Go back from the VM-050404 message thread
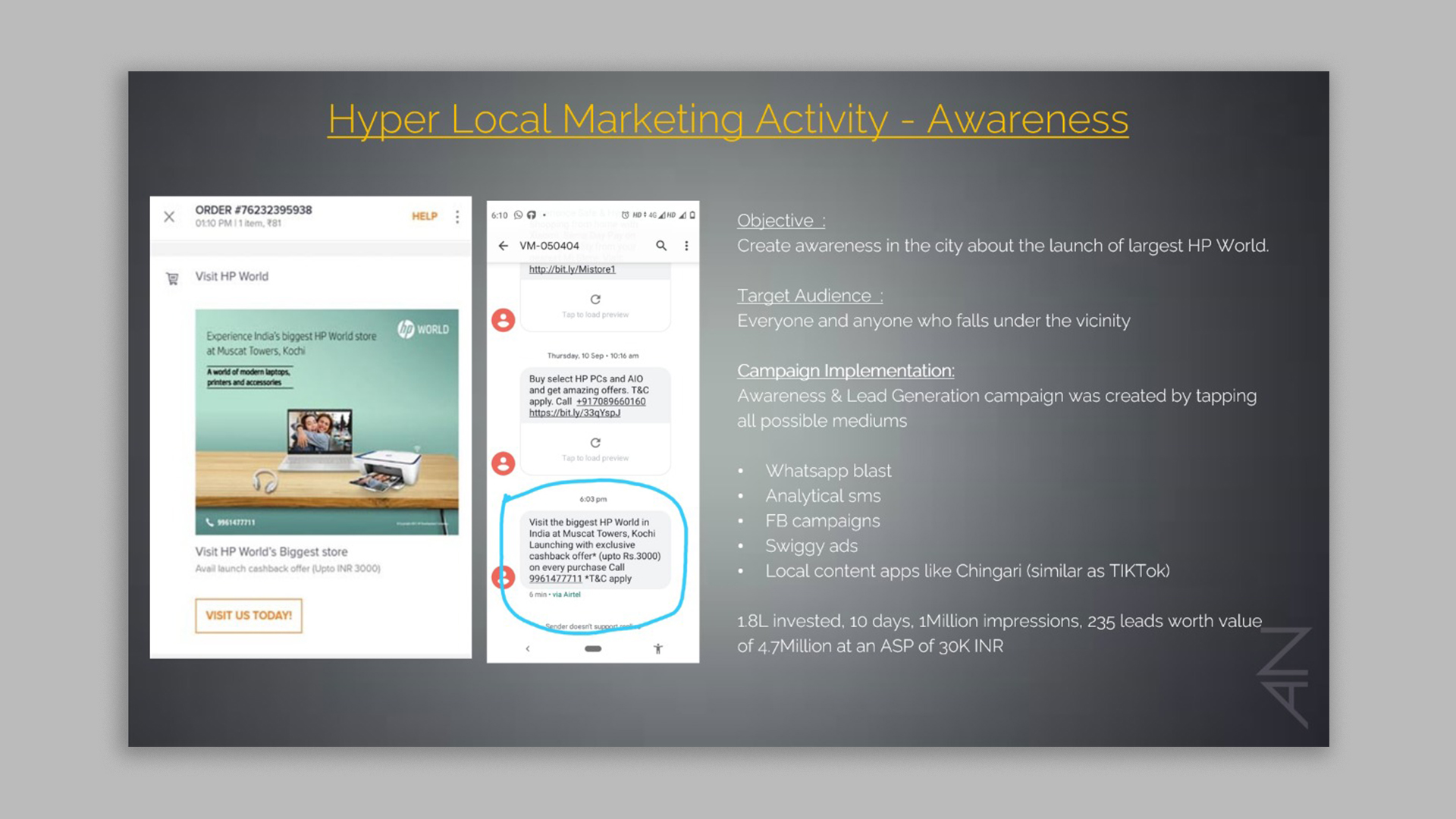1456x819 pixels. [503, 246]
